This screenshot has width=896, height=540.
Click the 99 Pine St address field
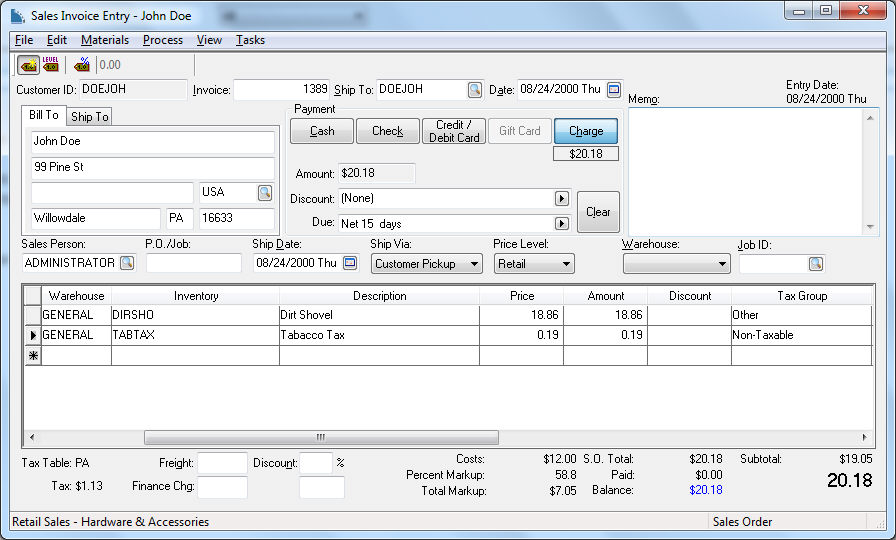point(153,167)
